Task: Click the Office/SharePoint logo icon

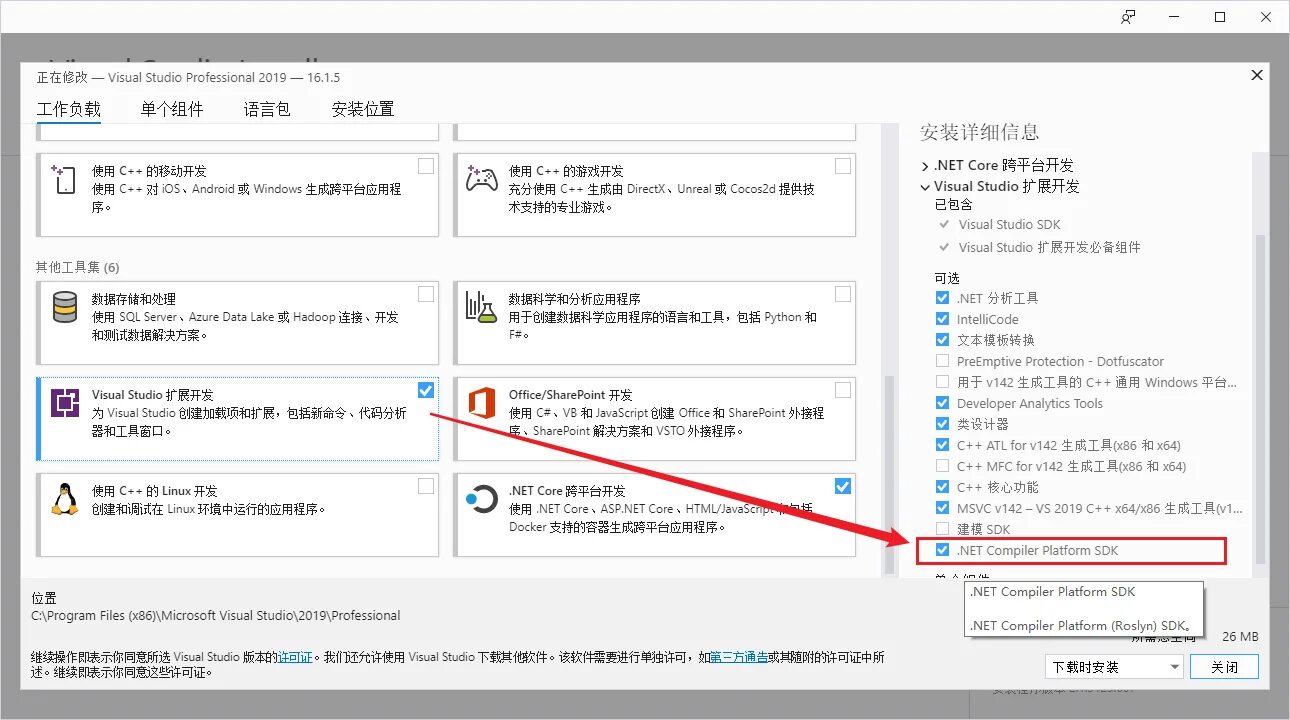Action: (x=482, y=404)
